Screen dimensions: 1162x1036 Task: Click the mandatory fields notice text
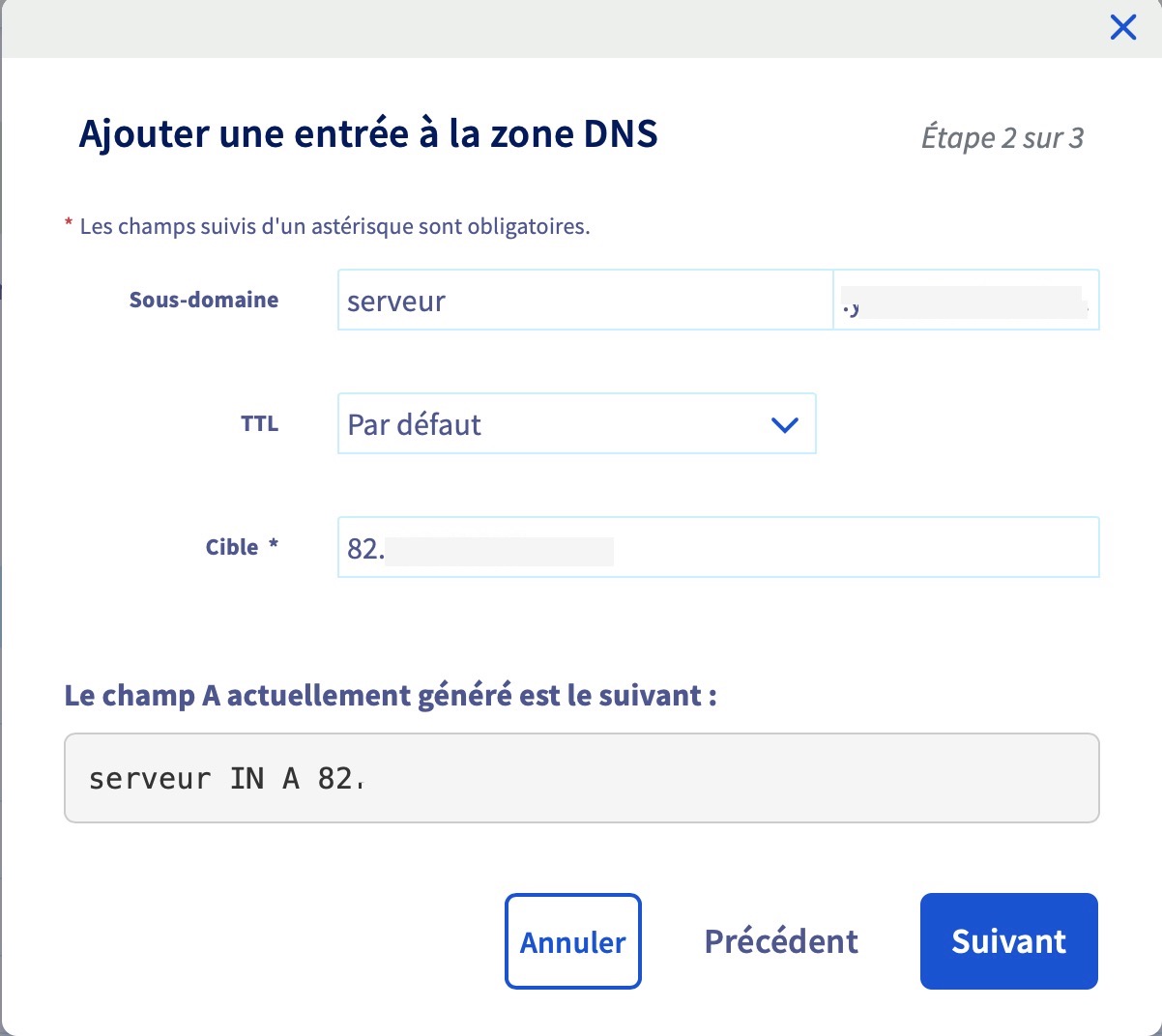(334, 227)
